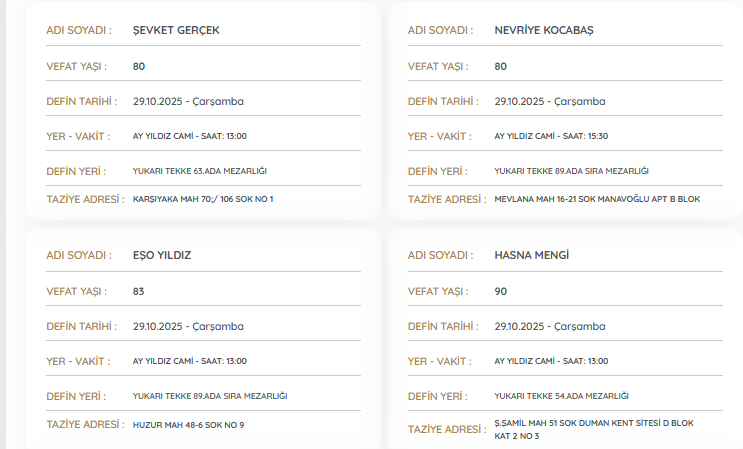Select address HUZUR MAH 48-6 SOK NO 9
Viewport: 743px width, 449px height.
(x=188, y=425)
